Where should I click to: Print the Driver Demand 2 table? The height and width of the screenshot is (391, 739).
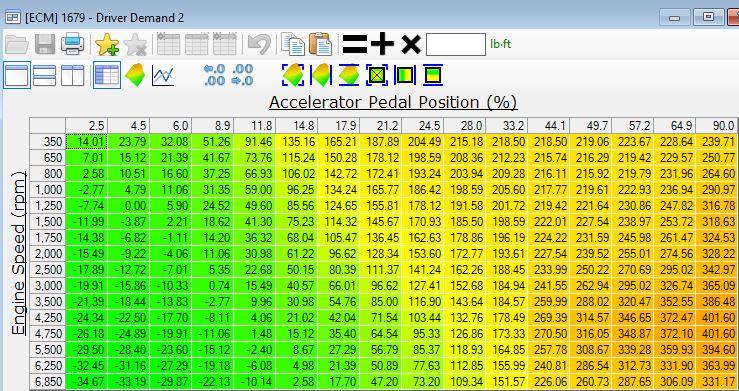tap(73, 44)
